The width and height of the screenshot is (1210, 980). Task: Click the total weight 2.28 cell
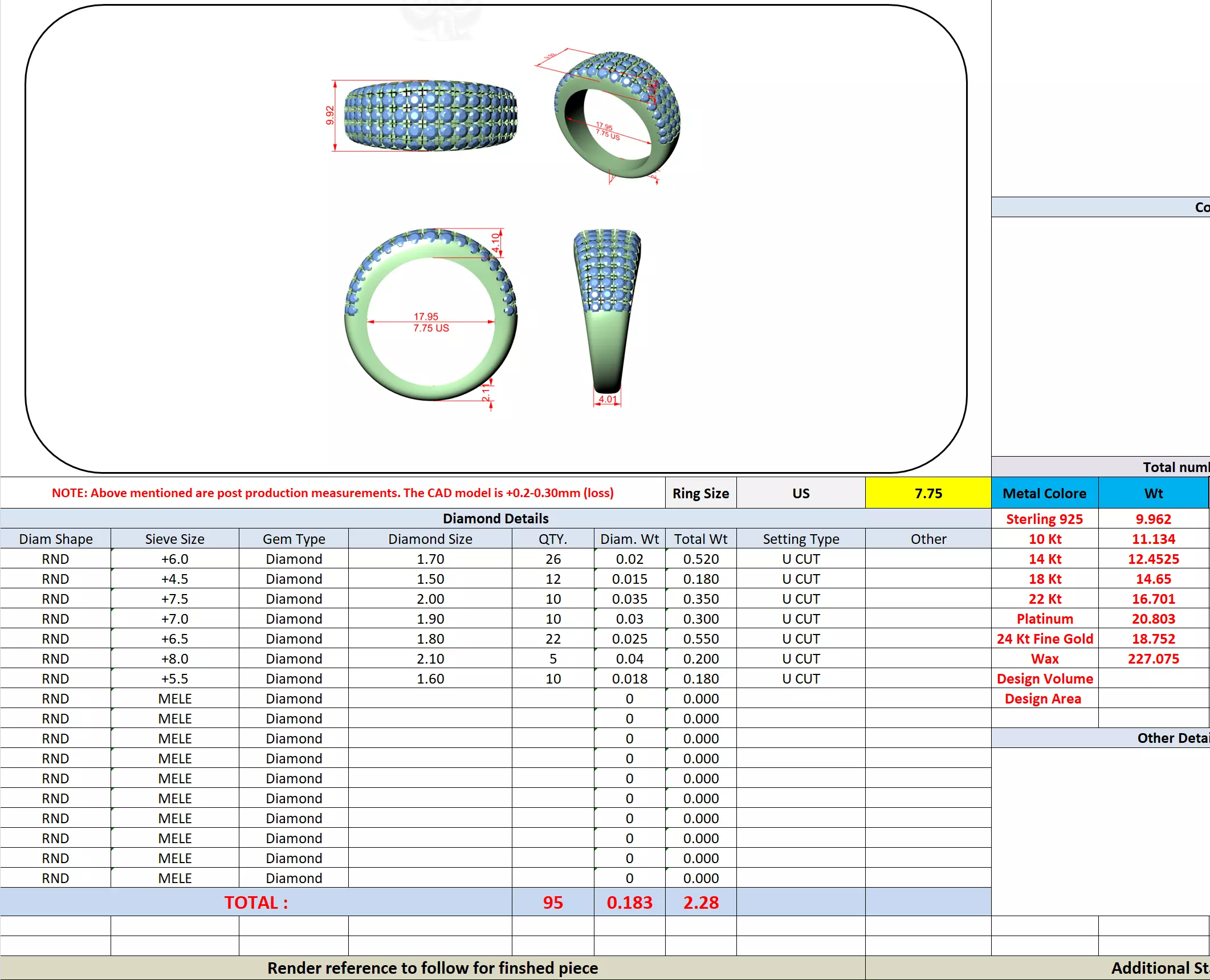[700, 902]
